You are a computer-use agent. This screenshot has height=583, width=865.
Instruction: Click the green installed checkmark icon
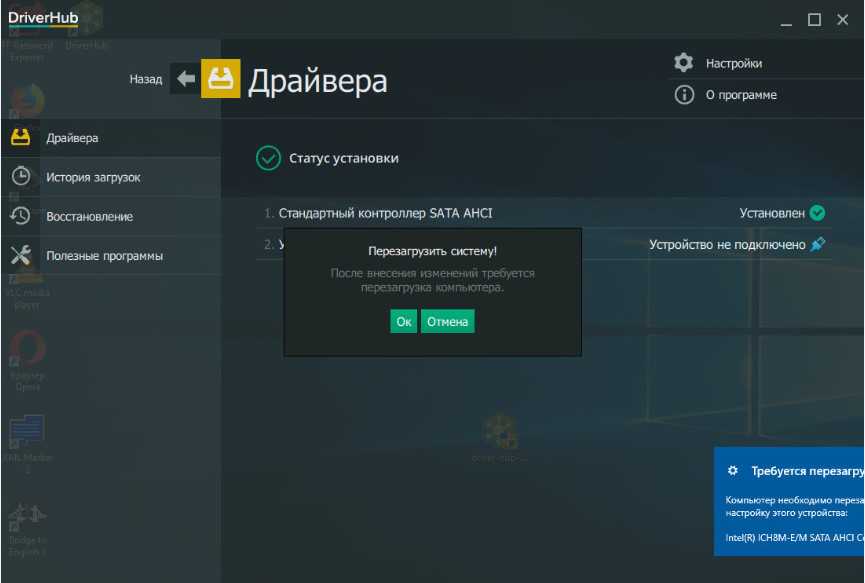click(817, 213)
